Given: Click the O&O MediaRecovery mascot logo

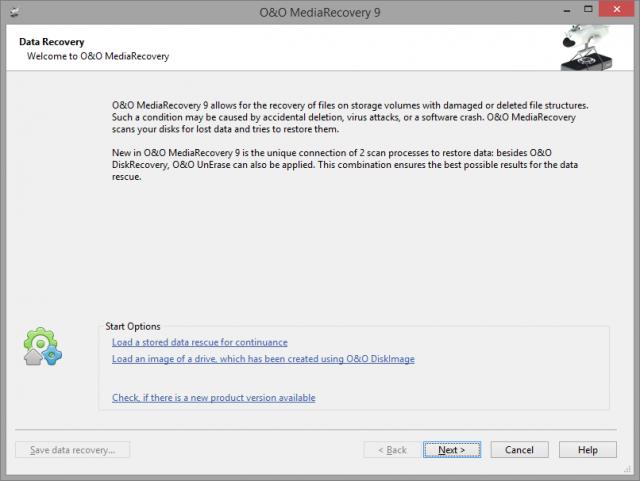Looking at the screenshot, I should 586,47.
